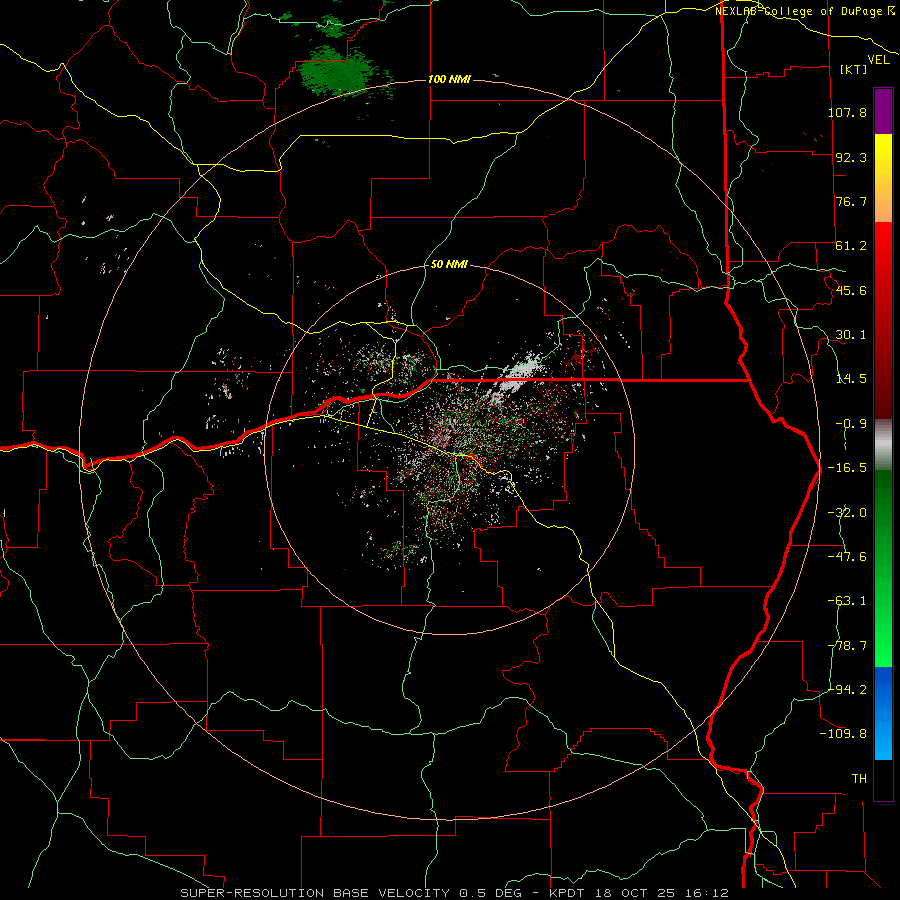Image resolution: width=900 pixels, height=900 pixels.
Task: Click the -78.7 velocity scale value
Action: (x=847, y=646)
